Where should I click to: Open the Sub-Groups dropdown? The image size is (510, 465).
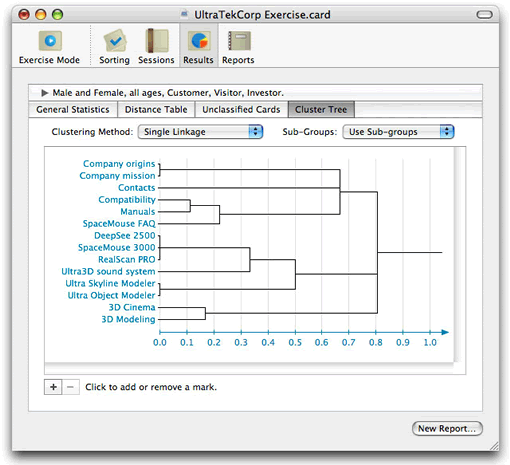(x=398, y=132)
